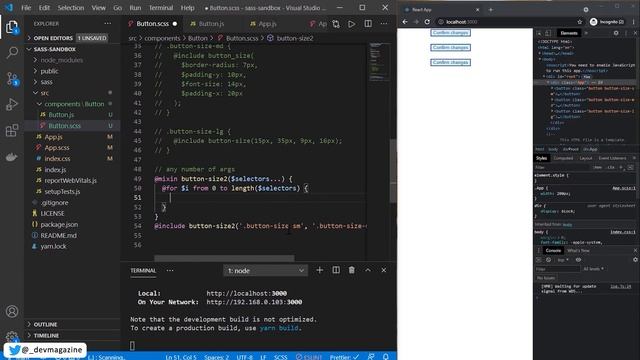Clear the DevTools console
The height and width of the screenshot is (360, 640).
click(x=548, y=260)
